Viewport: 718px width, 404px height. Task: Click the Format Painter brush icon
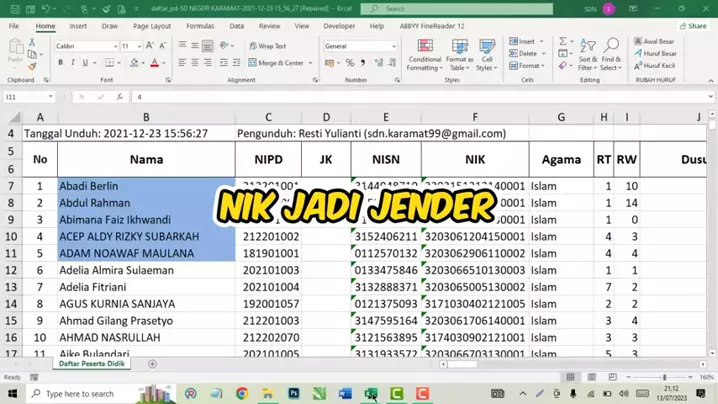(33, 66)
